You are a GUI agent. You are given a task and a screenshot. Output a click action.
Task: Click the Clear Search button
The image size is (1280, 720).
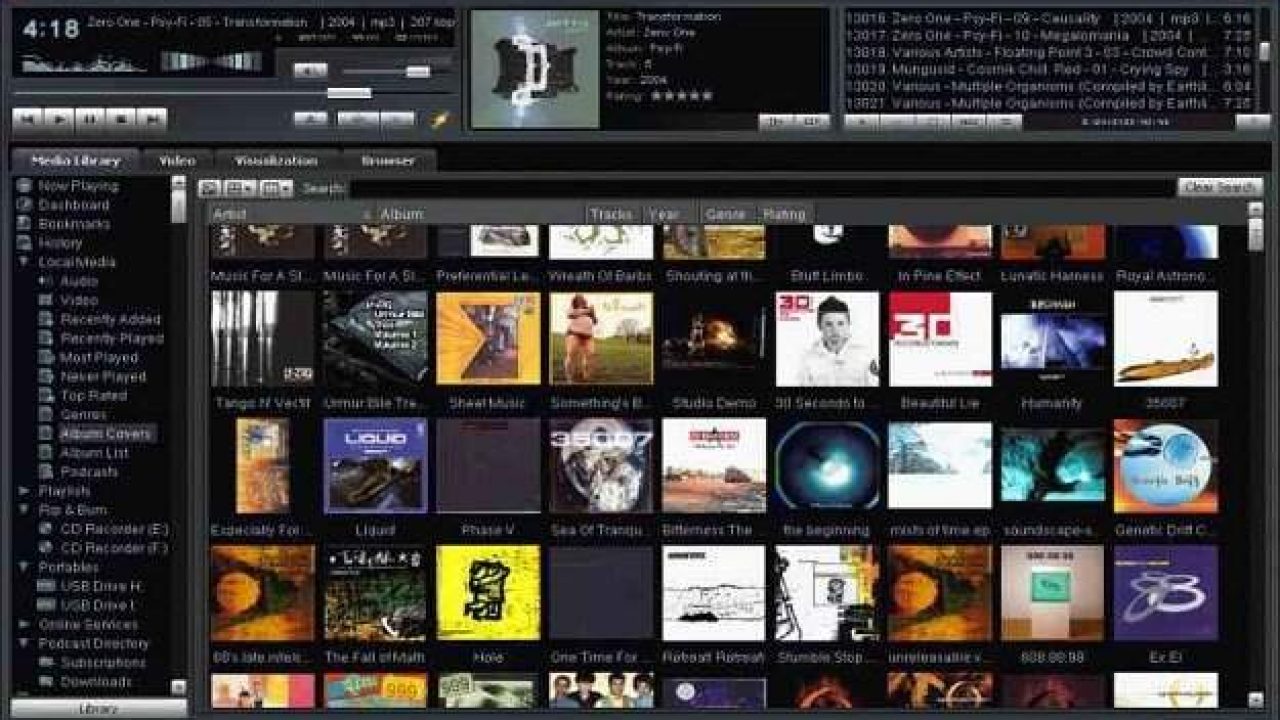click(1220, 187)
